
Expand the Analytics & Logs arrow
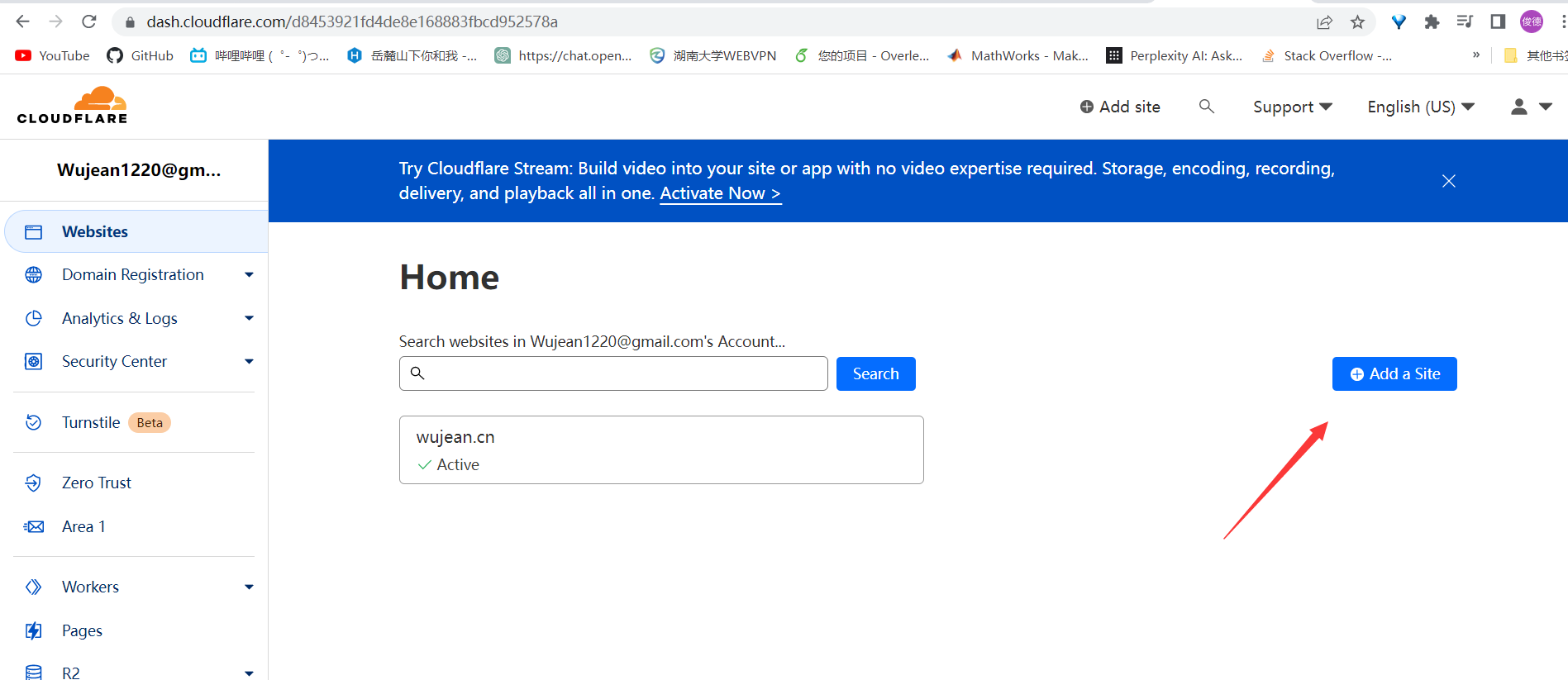click(x=249, y=318)
